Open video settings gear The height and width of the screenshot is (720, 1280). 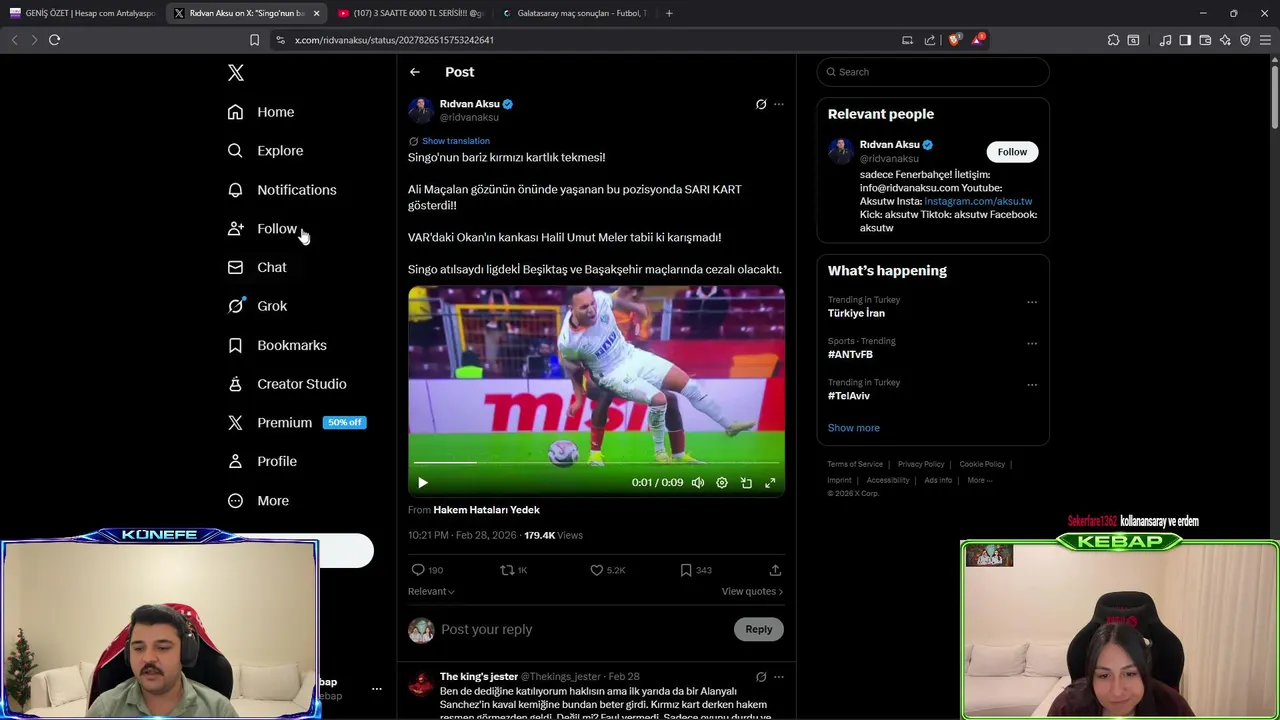(x=722, y=483)
